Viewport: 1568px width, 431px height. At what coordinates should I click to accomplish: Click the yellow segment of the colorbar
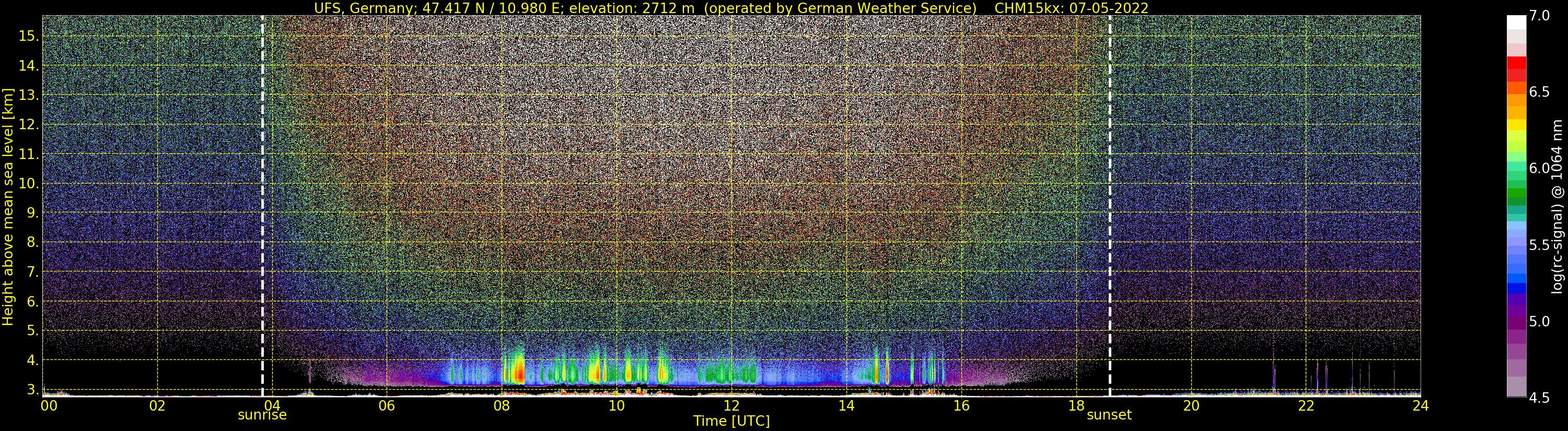[x=1516, y=125]
